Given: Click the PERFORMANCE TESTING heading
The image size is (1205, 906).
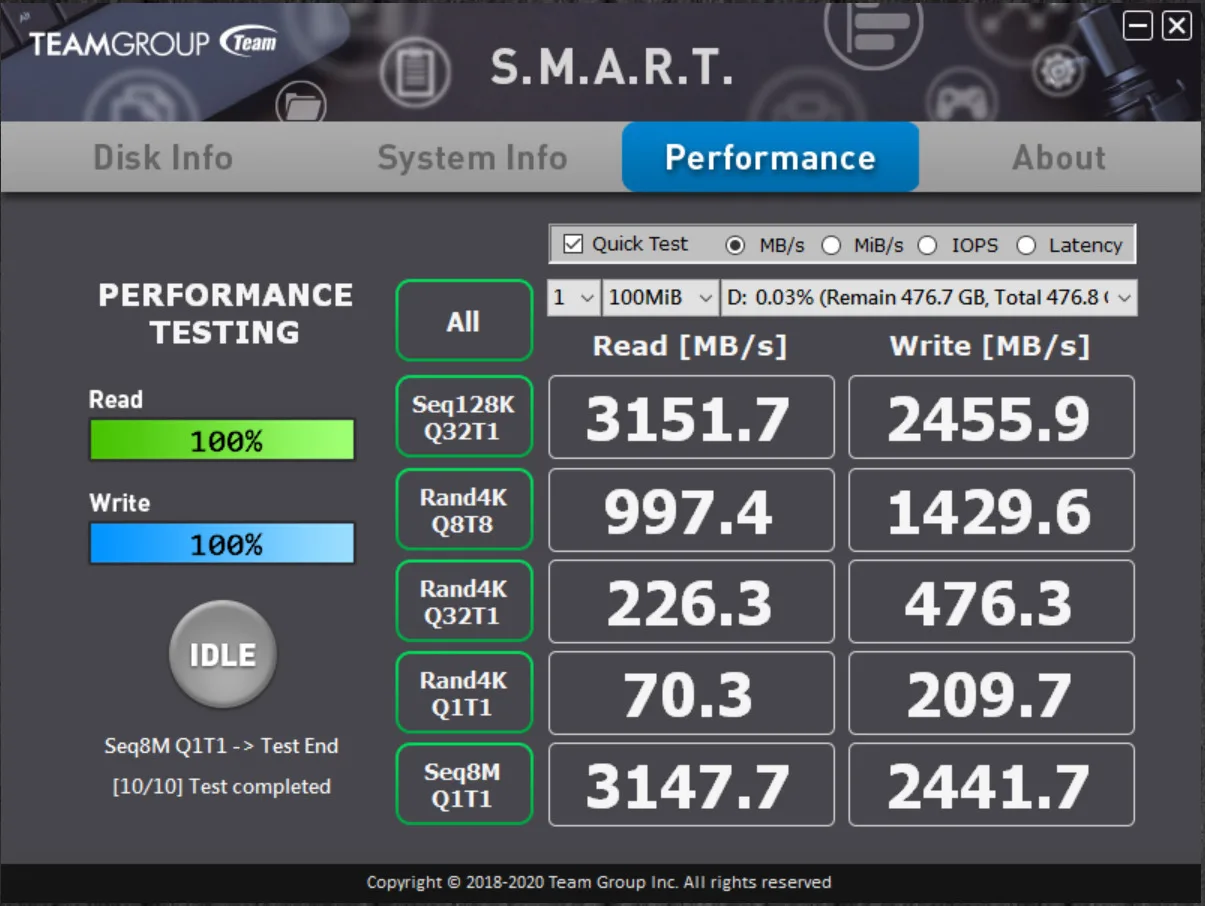Looking at the screenshot, I should pyautogui.click(x=225, y=313).
